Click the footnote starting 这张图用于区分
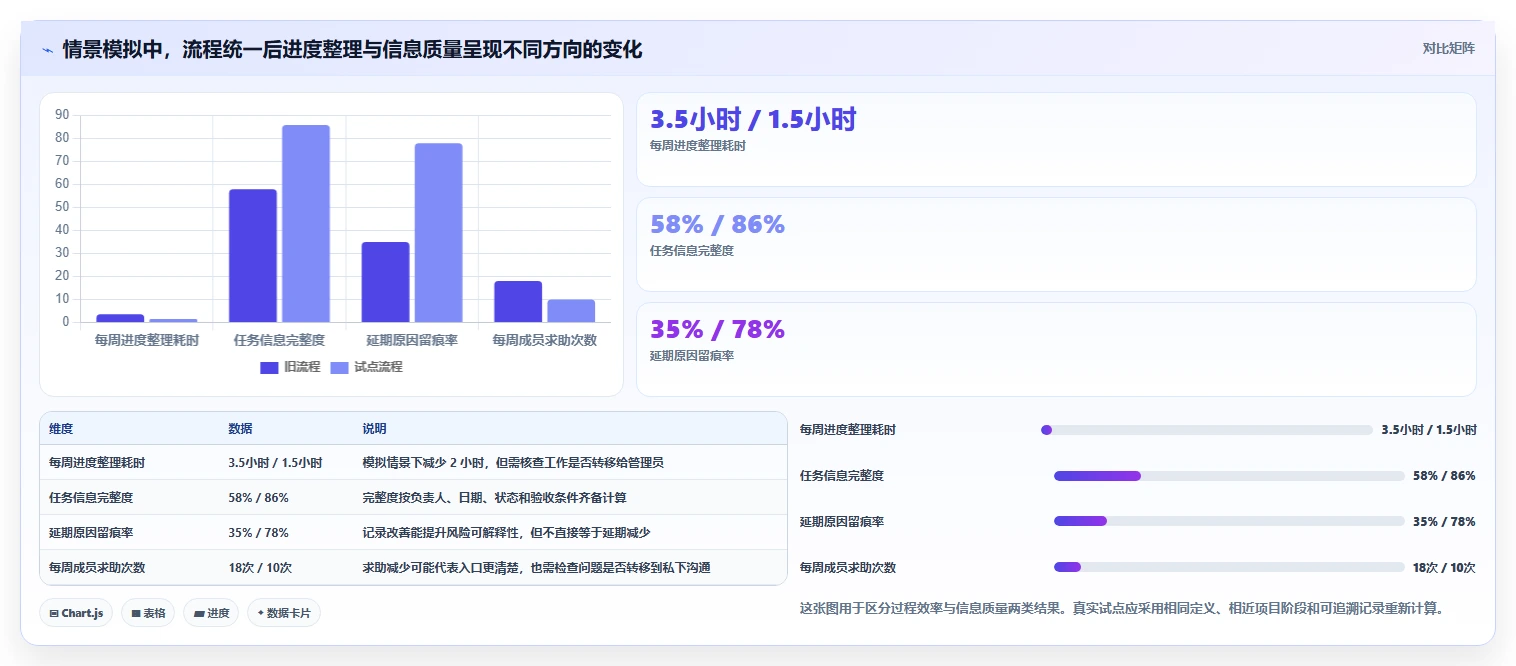The height and width of the screenshot is (666, 1516). (1122, 608)
